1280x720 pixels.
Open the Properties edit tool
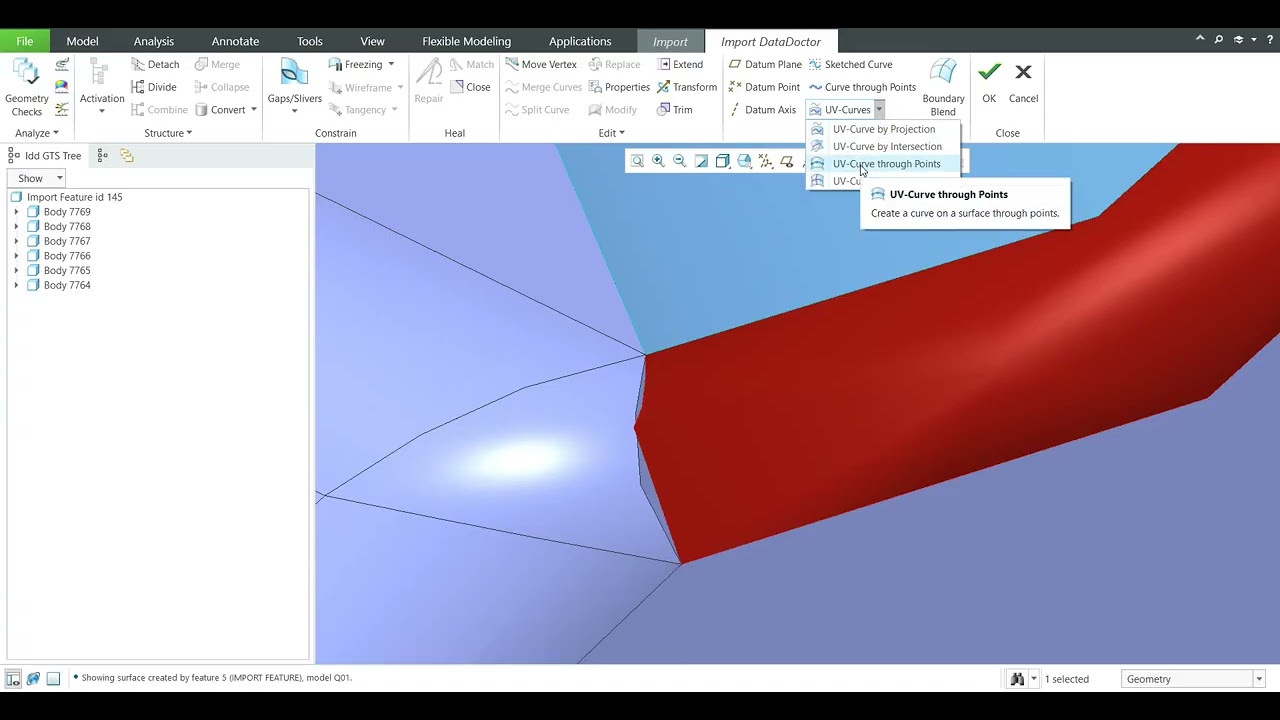[x=619, y=87]
